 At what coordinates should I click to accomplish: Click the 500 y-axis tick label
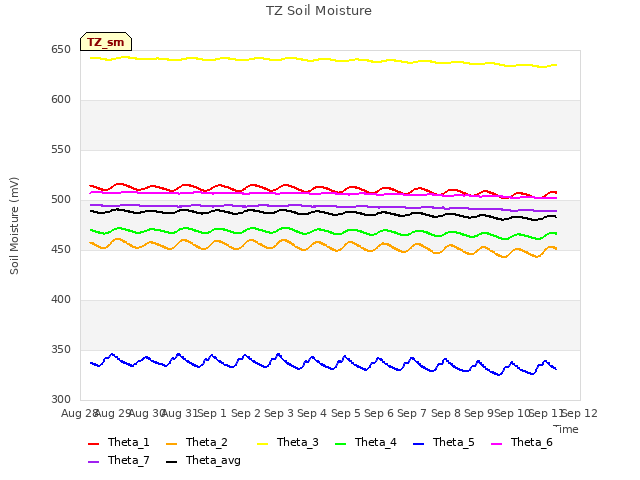click(x=61, y=200)
